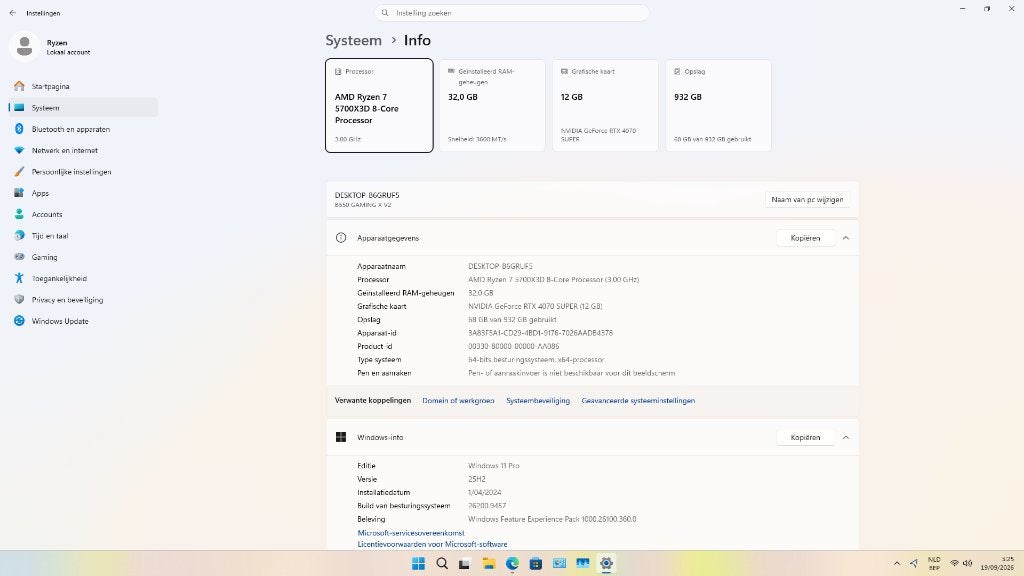Open the taskbar clock and date
This screenshot has width=1024, height=576.
[x=998, y=564]
